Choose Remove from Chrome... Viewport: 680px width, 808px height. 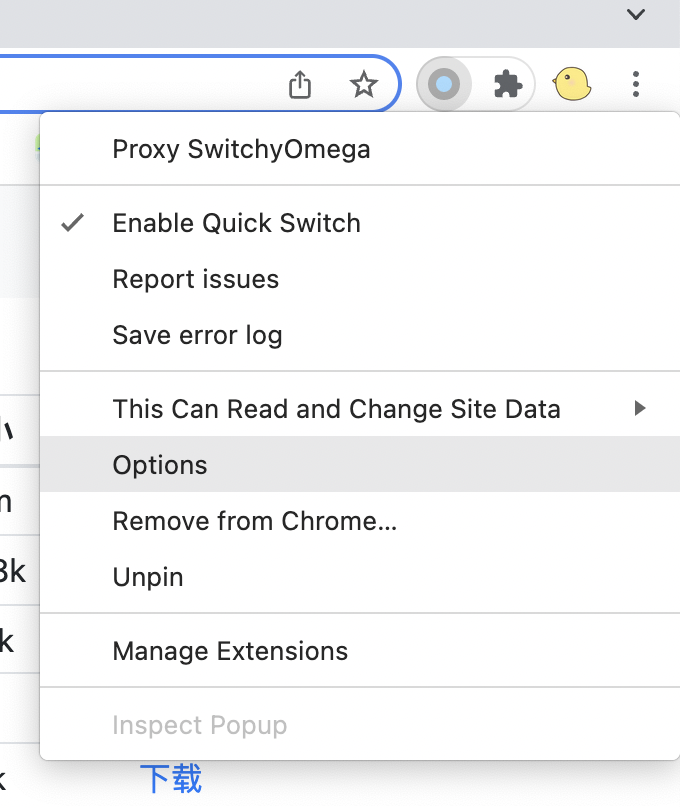(x=360, y=520)
